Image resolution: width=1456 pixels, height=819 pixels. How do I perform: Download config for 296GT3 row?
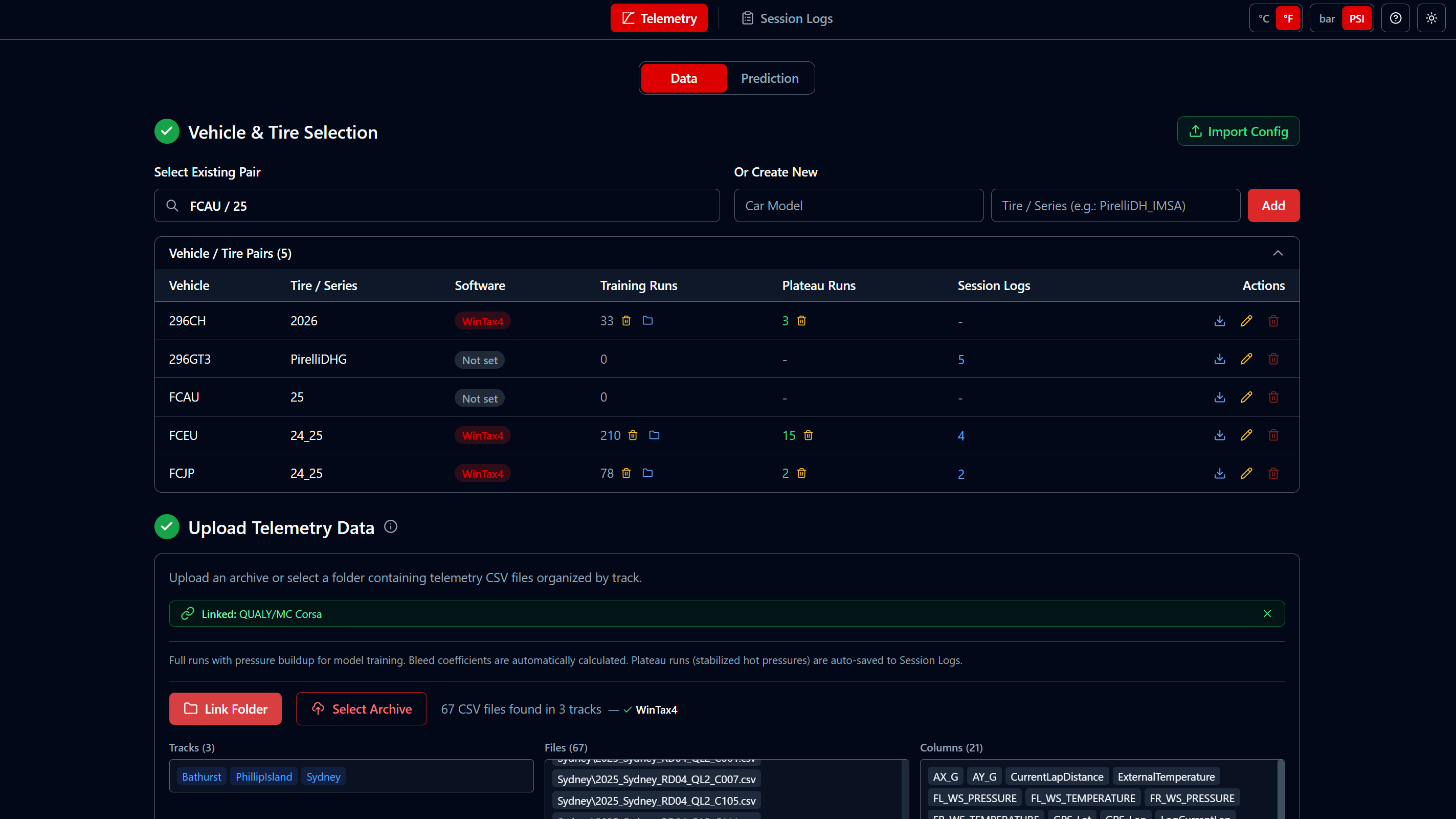(1220, 359)
